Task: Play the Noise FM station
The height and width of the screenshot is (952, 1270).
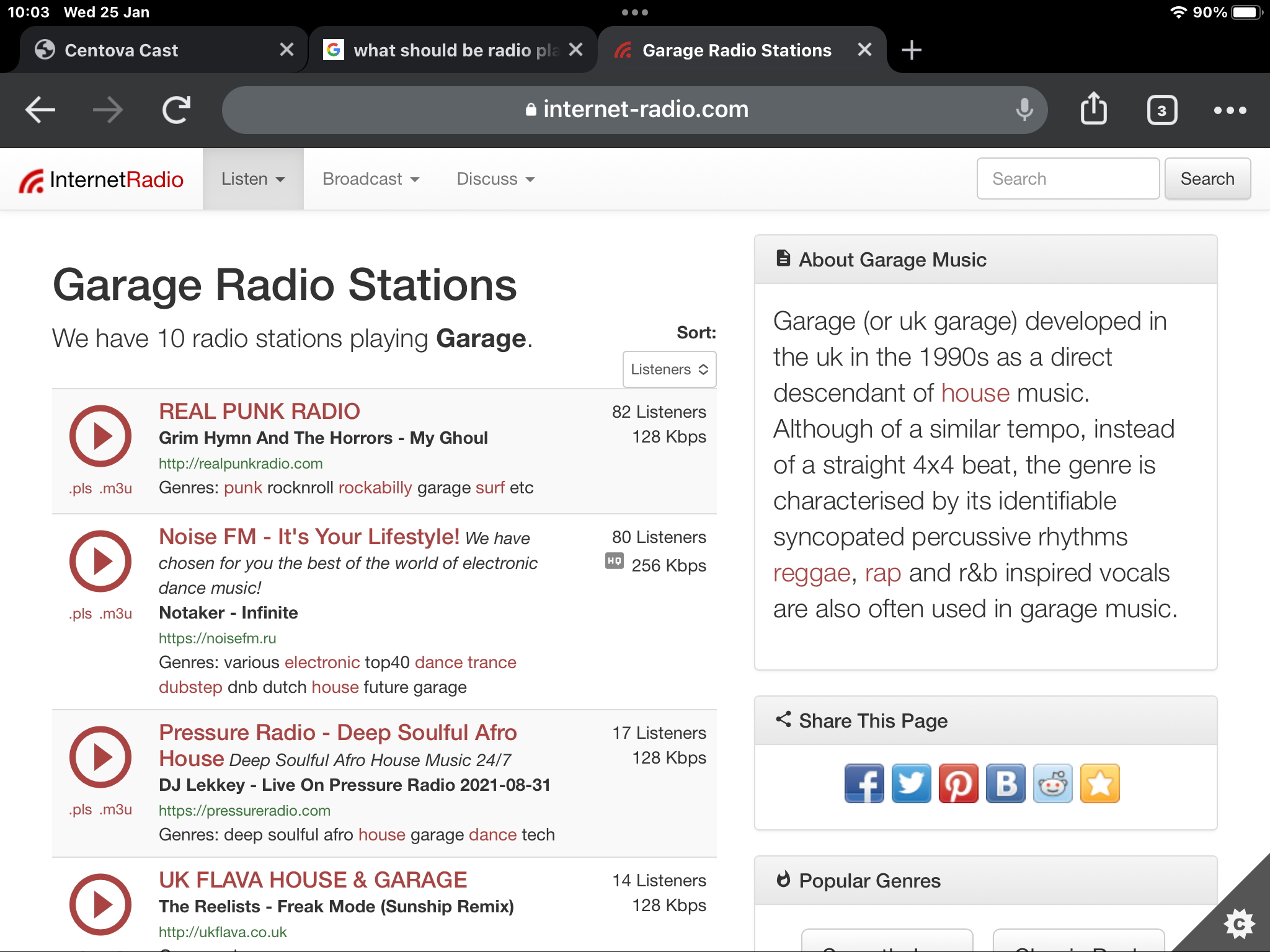Action: (x=100, y=561)
